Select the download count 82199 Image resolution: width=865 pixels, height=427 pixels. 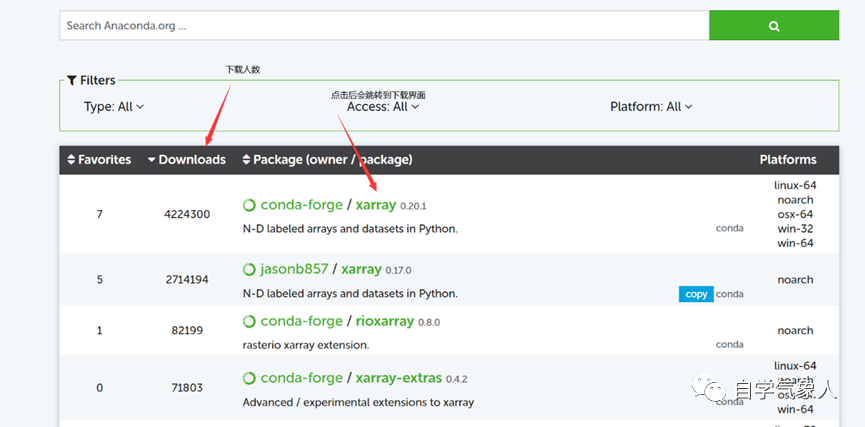pyautogui.click(x=187, y=330)
